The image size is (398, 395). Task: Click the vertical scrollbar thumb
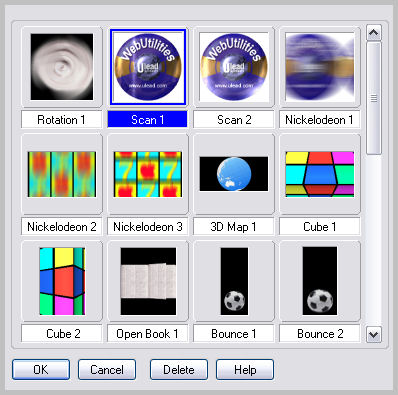374,98
